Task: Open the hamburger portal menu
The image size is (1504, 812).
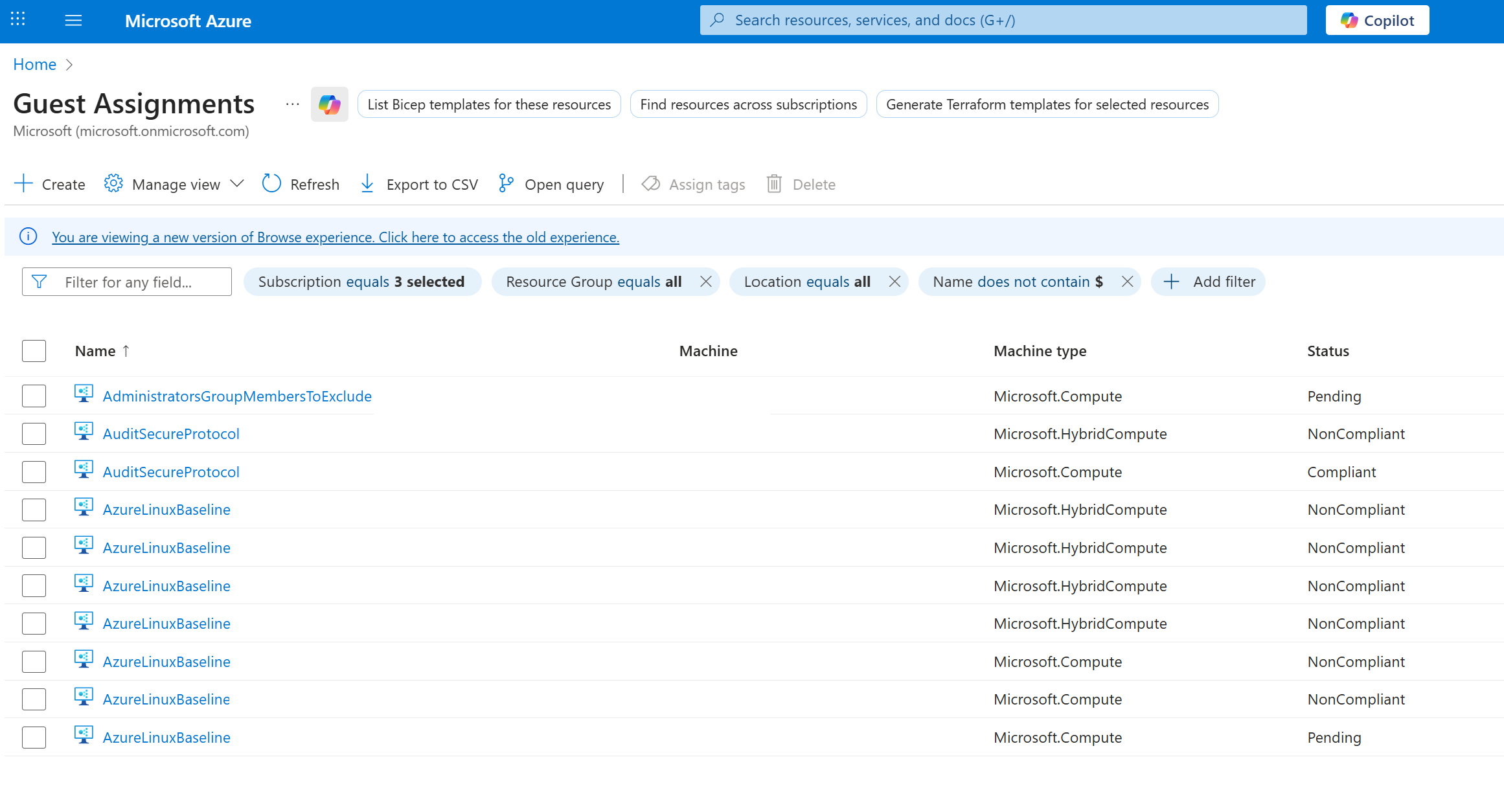Action: [74, 21]
